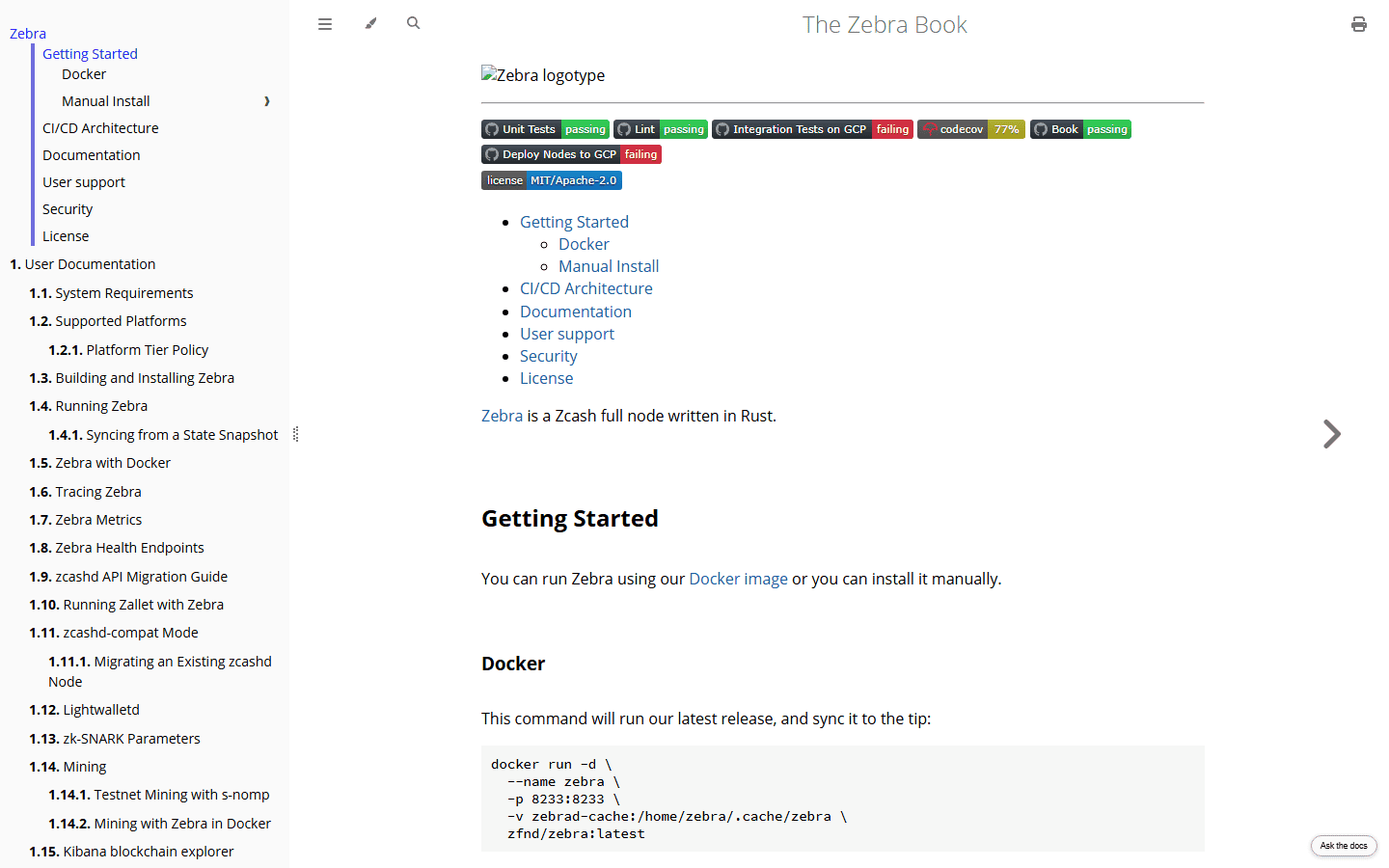Go to Building and Installing Zebra chapter
The height and width of the screenshot is (868, 1389).
coord(131,378)
